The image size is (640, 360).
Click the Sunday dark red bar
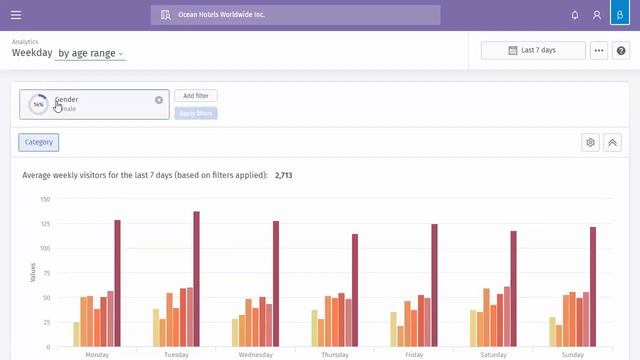pyautogui.click(x=593, y=287)
